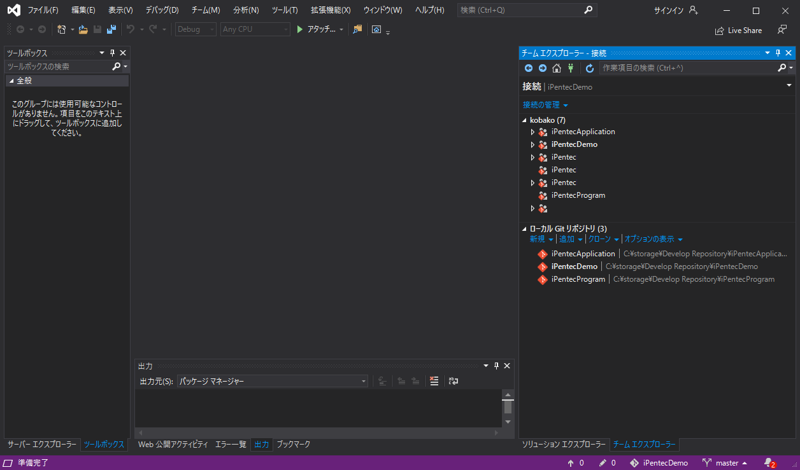Go forward in Team Explorer
The height and width of the screenshot is (470, 800).
point(542,68)
